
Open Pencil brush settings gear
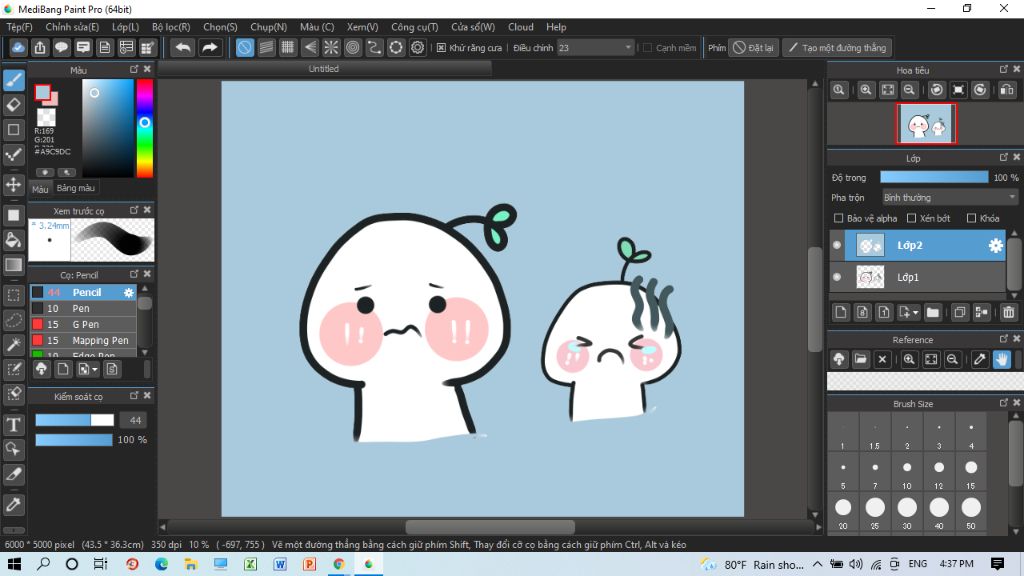(x=129, y=293)
